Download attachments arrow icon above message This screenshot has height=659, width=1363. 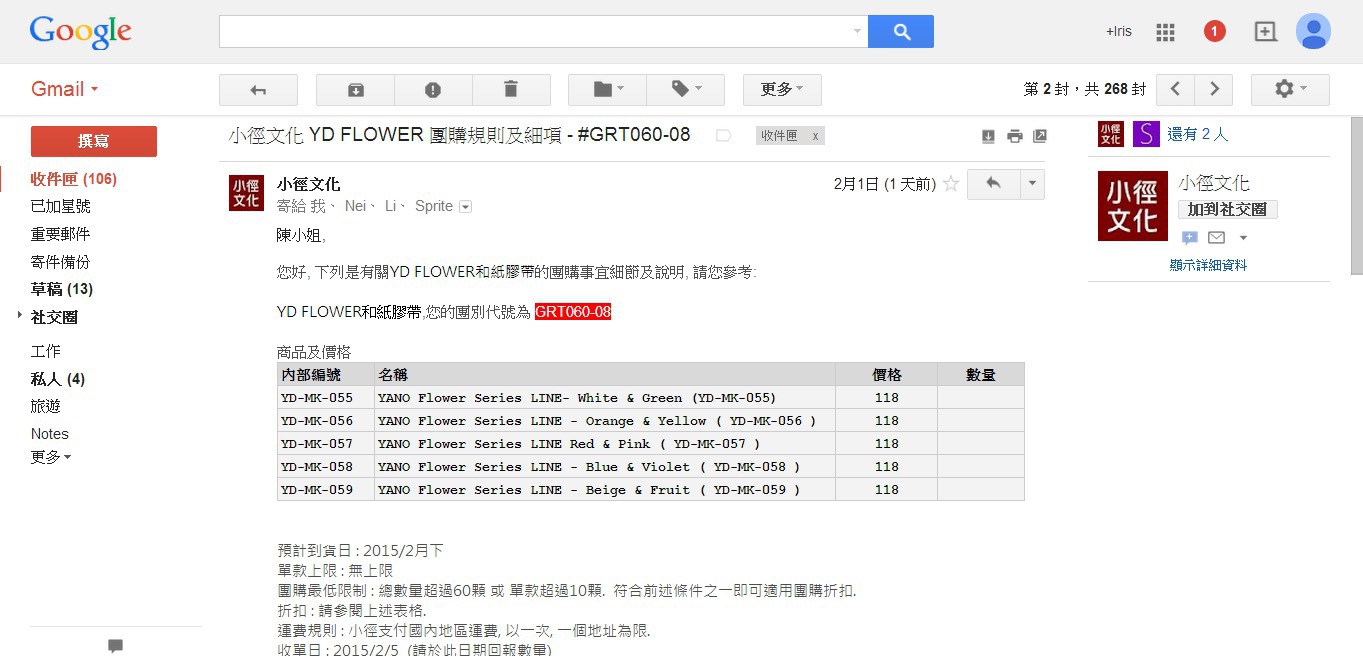(988, 136)
